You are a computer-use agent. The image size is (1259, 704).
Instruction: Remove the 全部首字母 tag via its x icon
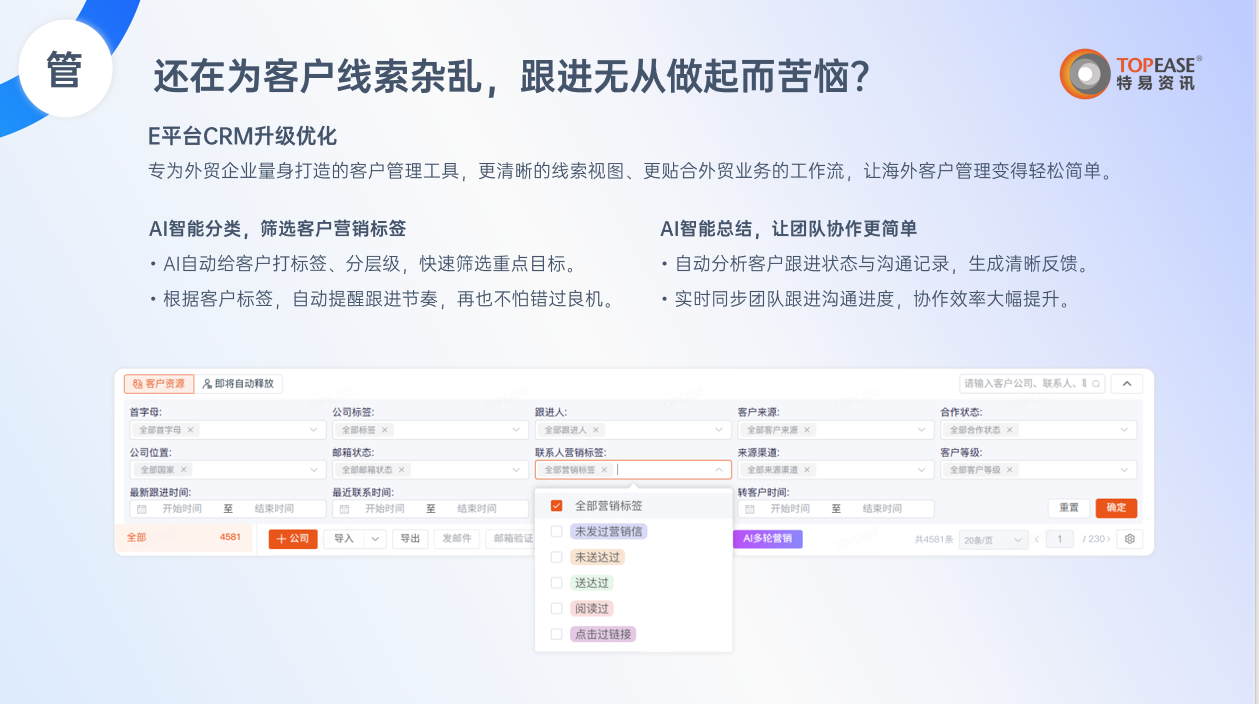point(191,430)
